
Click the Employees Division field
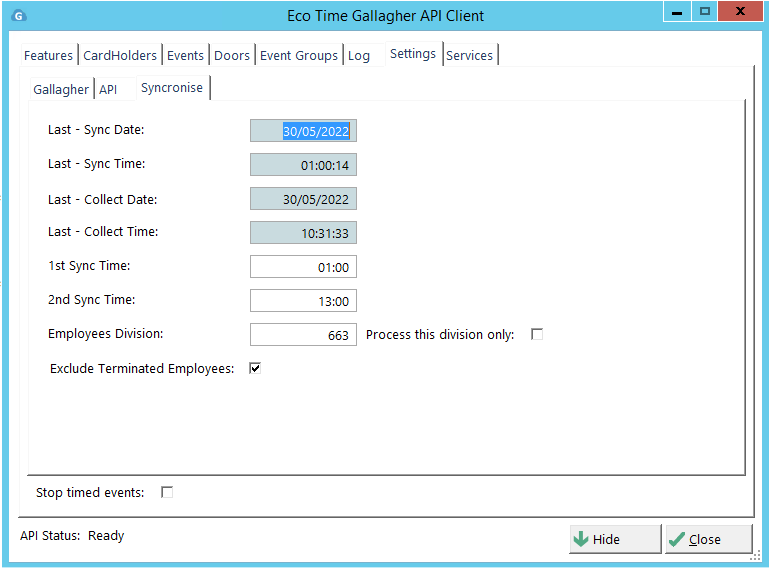pos(303,335)
